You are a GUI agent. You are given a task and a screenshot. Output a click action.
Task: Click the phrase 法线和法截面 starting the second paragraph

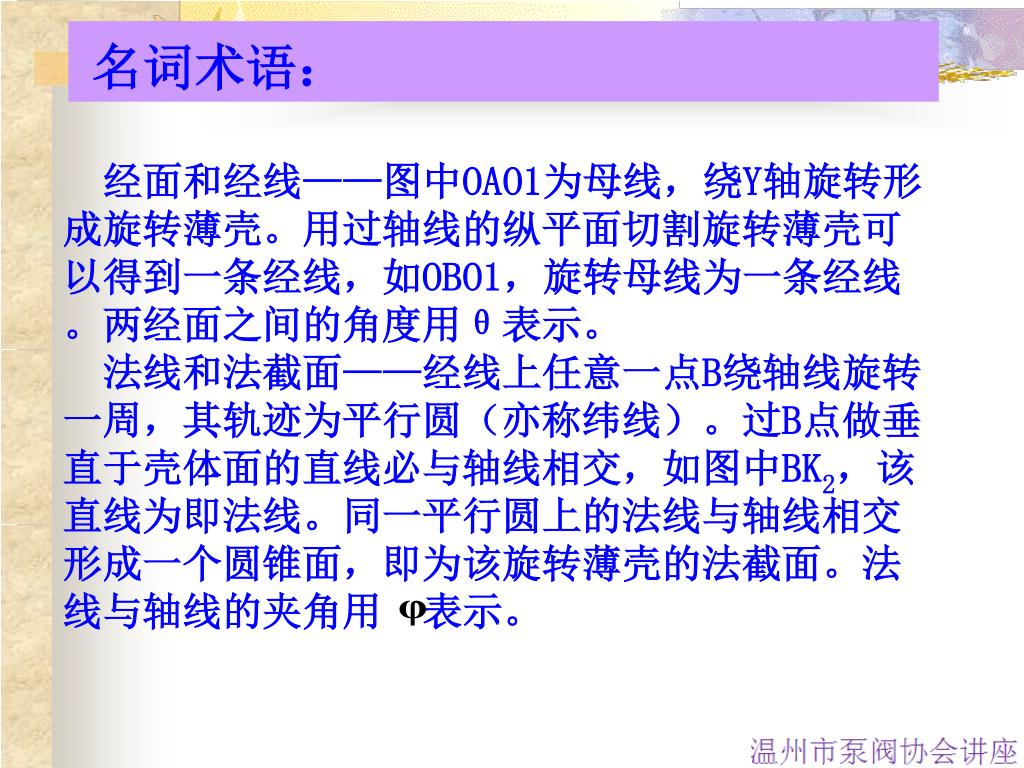pos(222,372)
